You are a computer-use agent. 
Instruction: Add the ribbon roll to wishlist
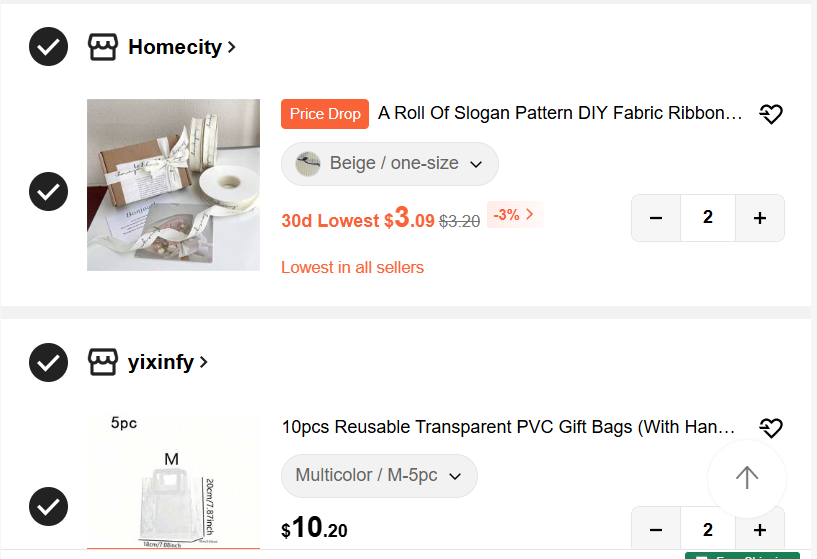tap(771, 114)
